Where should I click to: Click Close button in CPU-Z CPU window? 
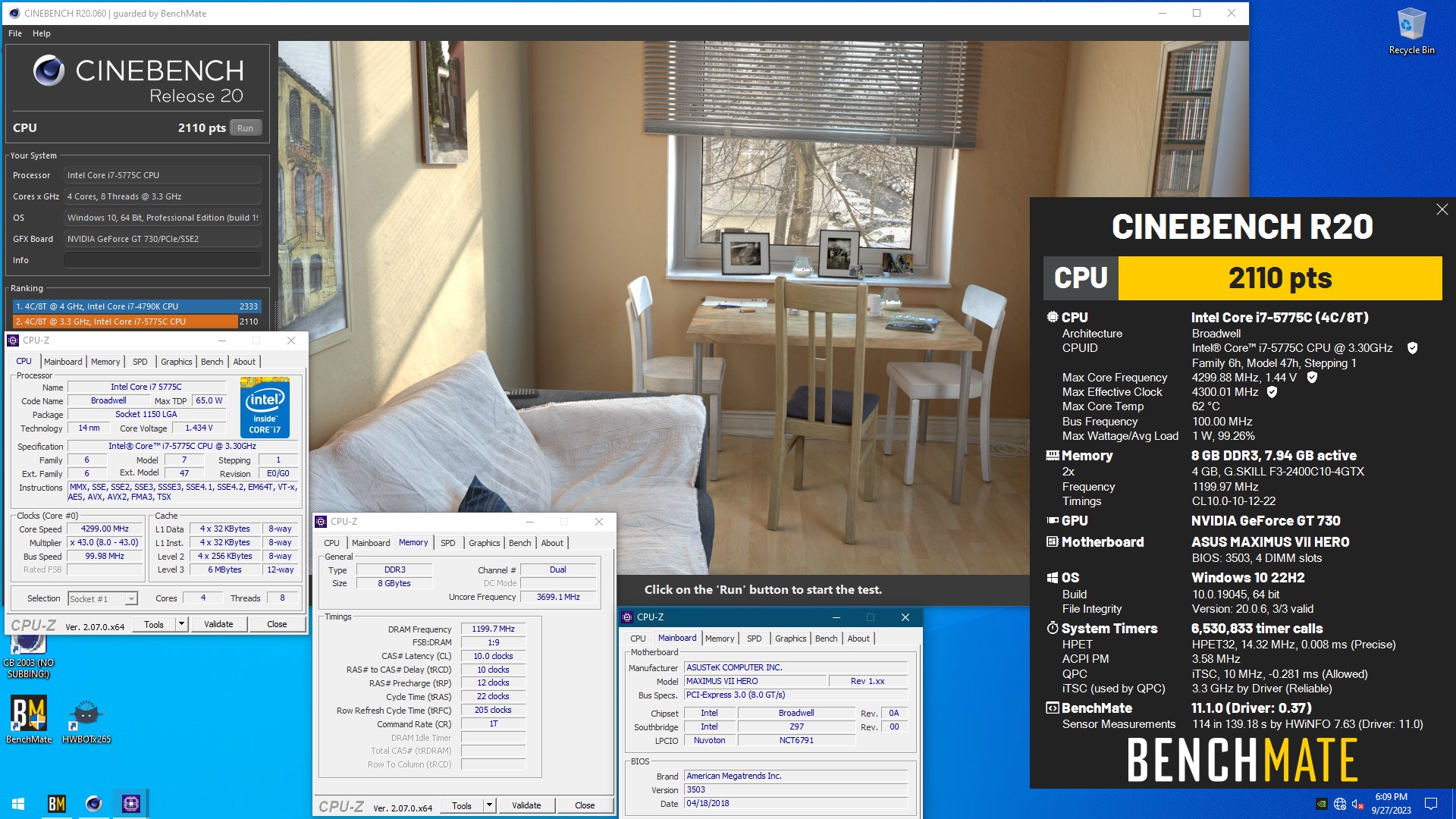pyautogui.click(x=277, y=624)
